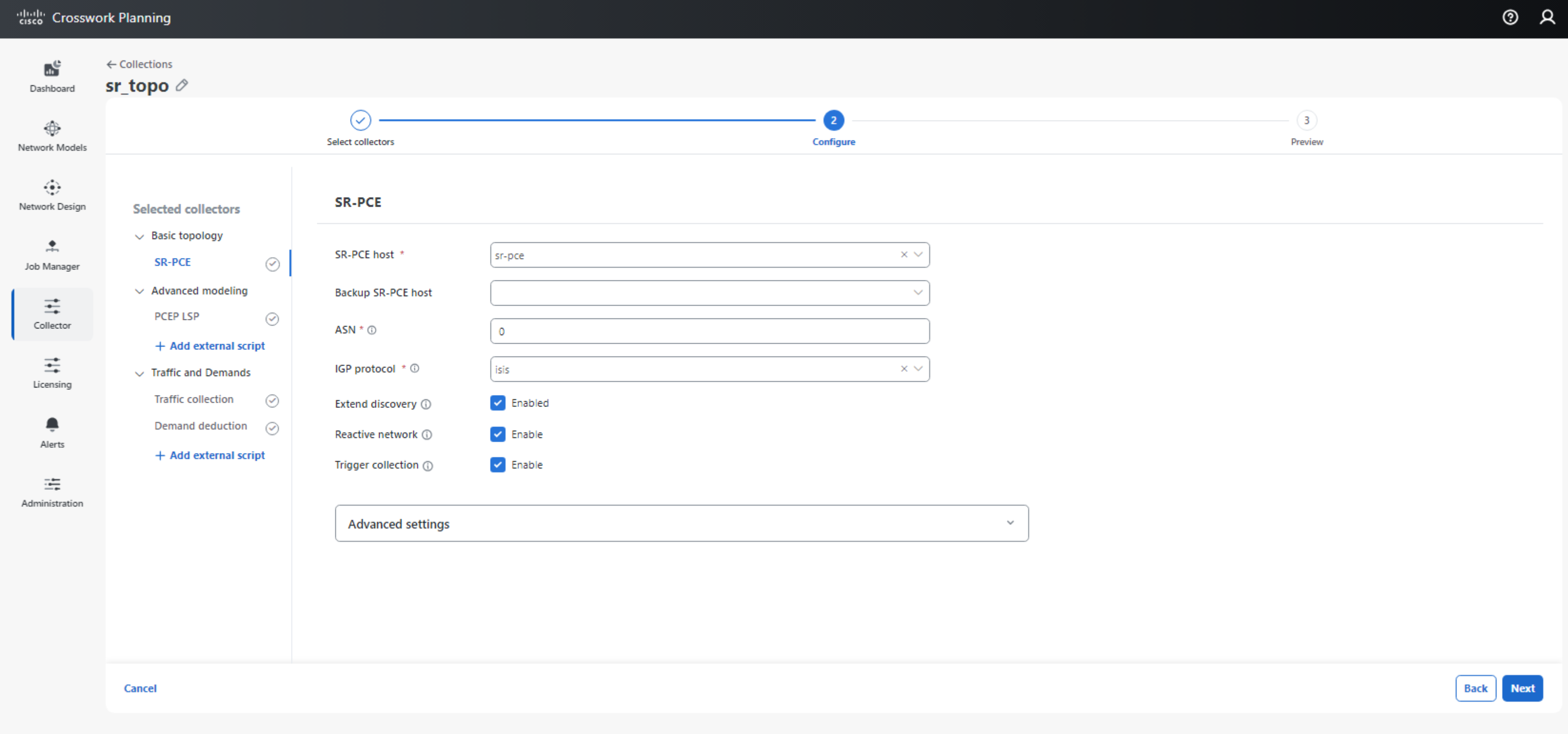Click the Back button

tap(1476, 688)
